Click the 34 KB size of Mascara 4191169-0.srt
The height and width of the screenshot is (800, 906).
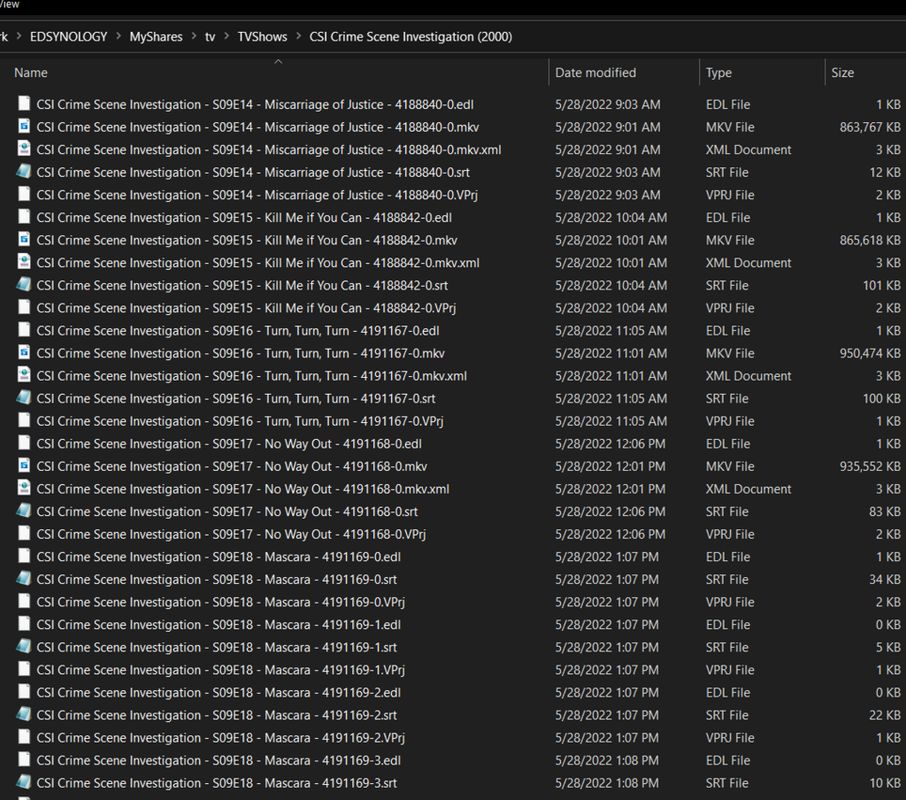(885, 579)
